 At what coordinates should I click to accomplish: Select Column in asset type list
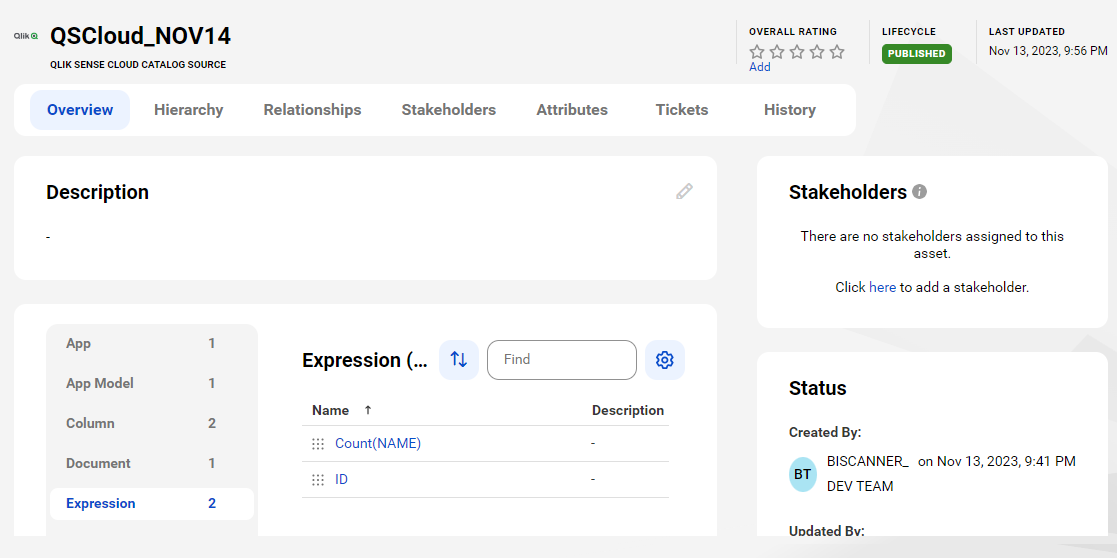[x=152, y=423]
